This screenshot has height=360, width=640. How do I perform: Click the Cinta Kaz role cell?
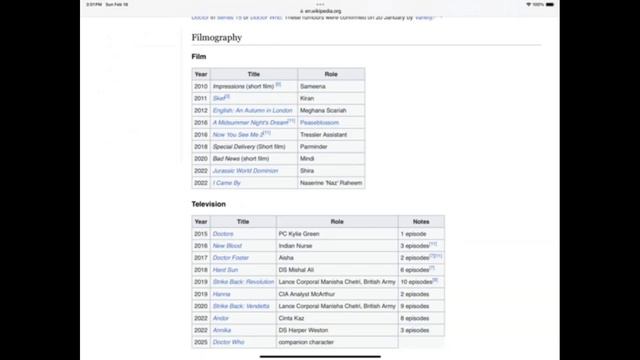(x=337, y=318)
